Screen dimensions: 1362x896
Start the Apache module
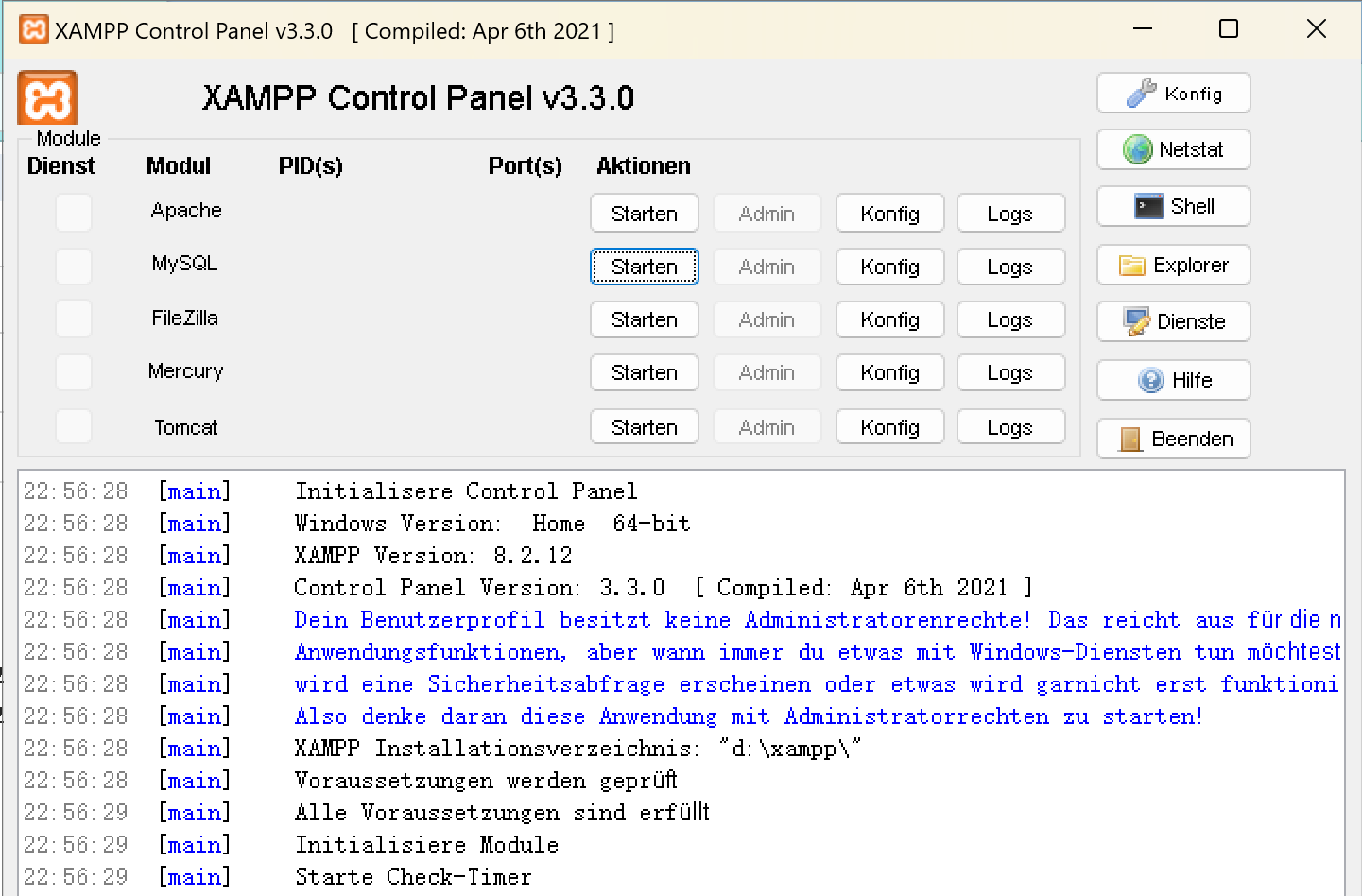(x=645, y=214)
